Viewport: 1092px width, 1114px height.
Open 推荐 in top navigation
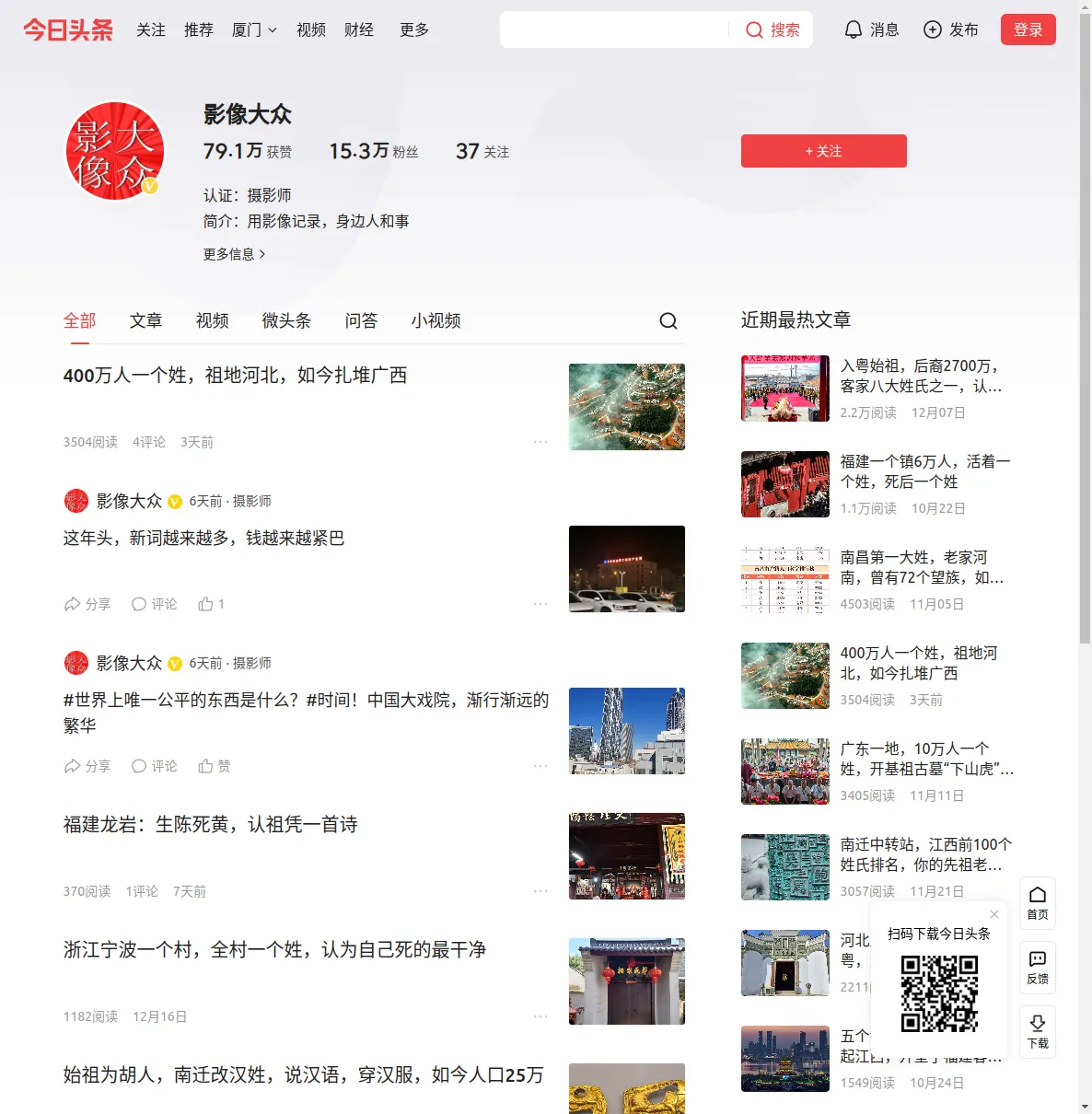(199, 29)
